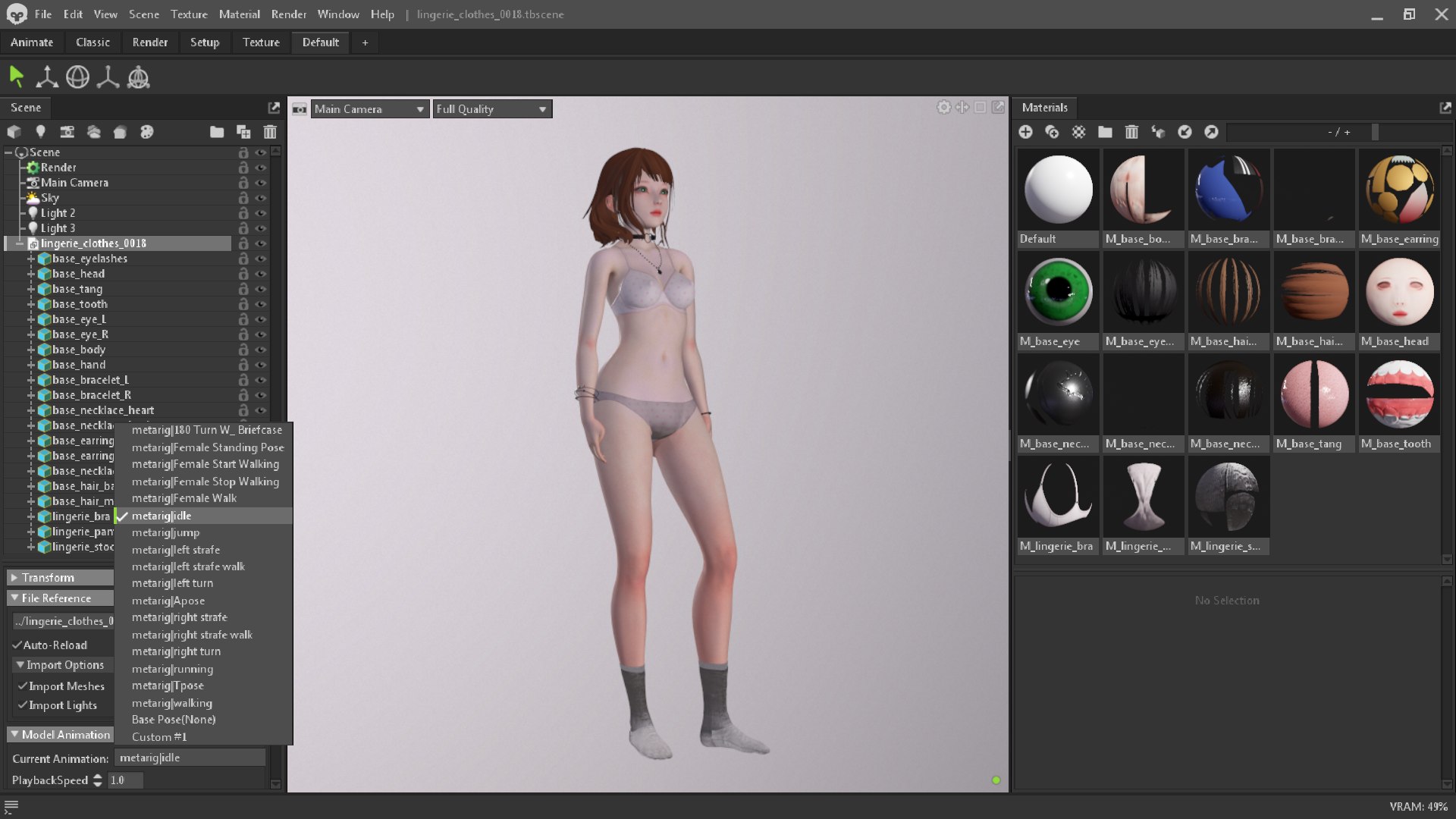Pop out the Materials panel

1445,108
